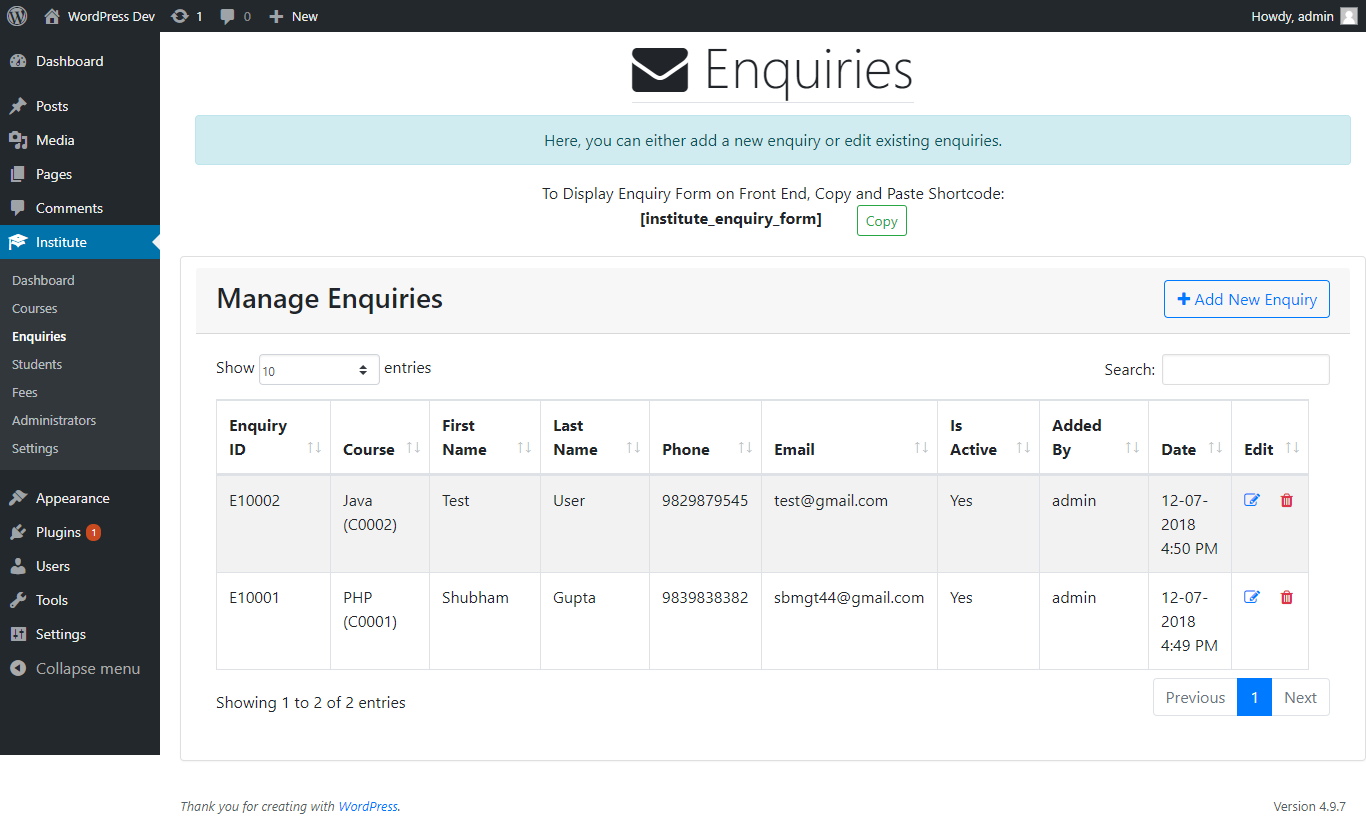Select pagination page 1
The height and width of the screenshot is (826, 1366).
pyautogui.click(x=1254, y=697)
